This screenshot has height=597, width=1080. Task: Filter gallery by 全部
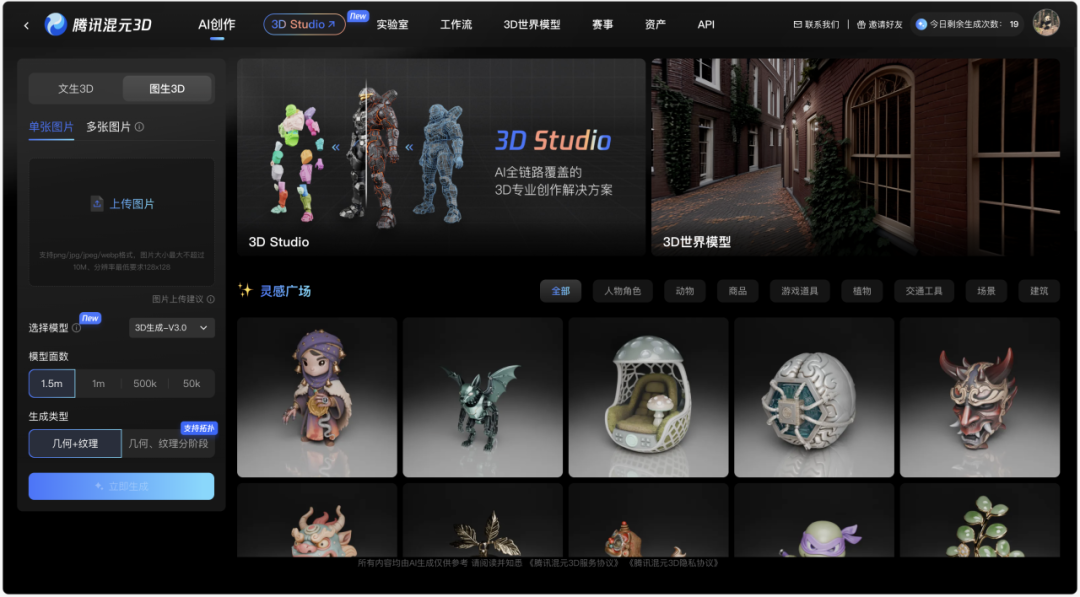(561, 291)
